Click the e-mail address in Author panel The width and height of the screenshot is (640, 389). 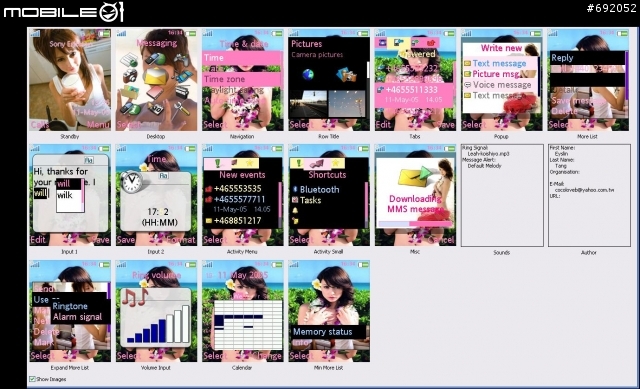coord(584,190)
